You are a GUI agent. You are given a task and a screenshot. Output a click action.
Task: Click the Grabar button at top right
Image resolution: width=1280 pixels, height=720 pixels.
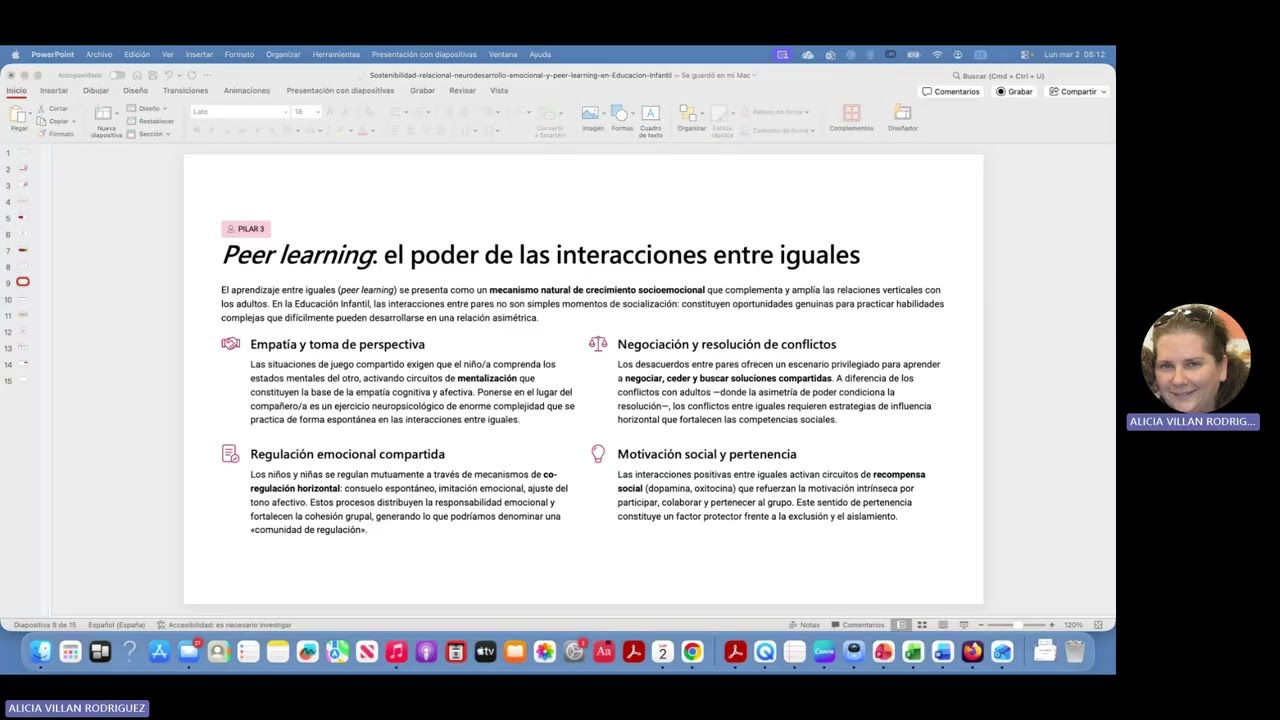[x=1014, y=91]
